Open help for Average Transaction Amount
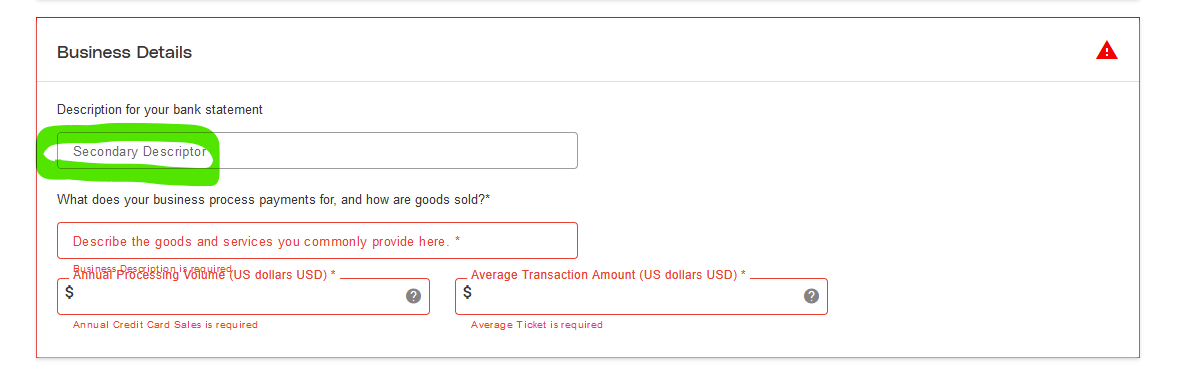Viewport: 1183px width, 372px height. click(x=811, y=296)
